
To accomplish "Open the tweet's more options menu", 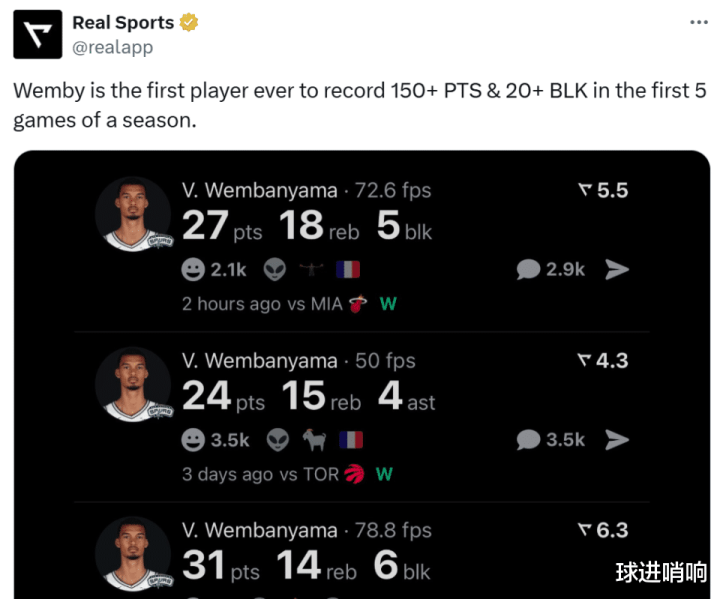I will [x=699, y=22].
